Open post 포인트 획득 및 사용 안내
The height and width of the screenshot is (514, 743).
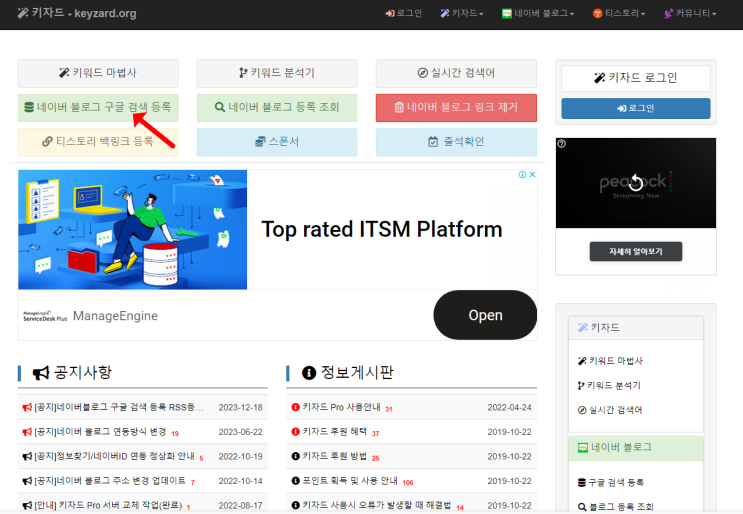click(350, 481)
